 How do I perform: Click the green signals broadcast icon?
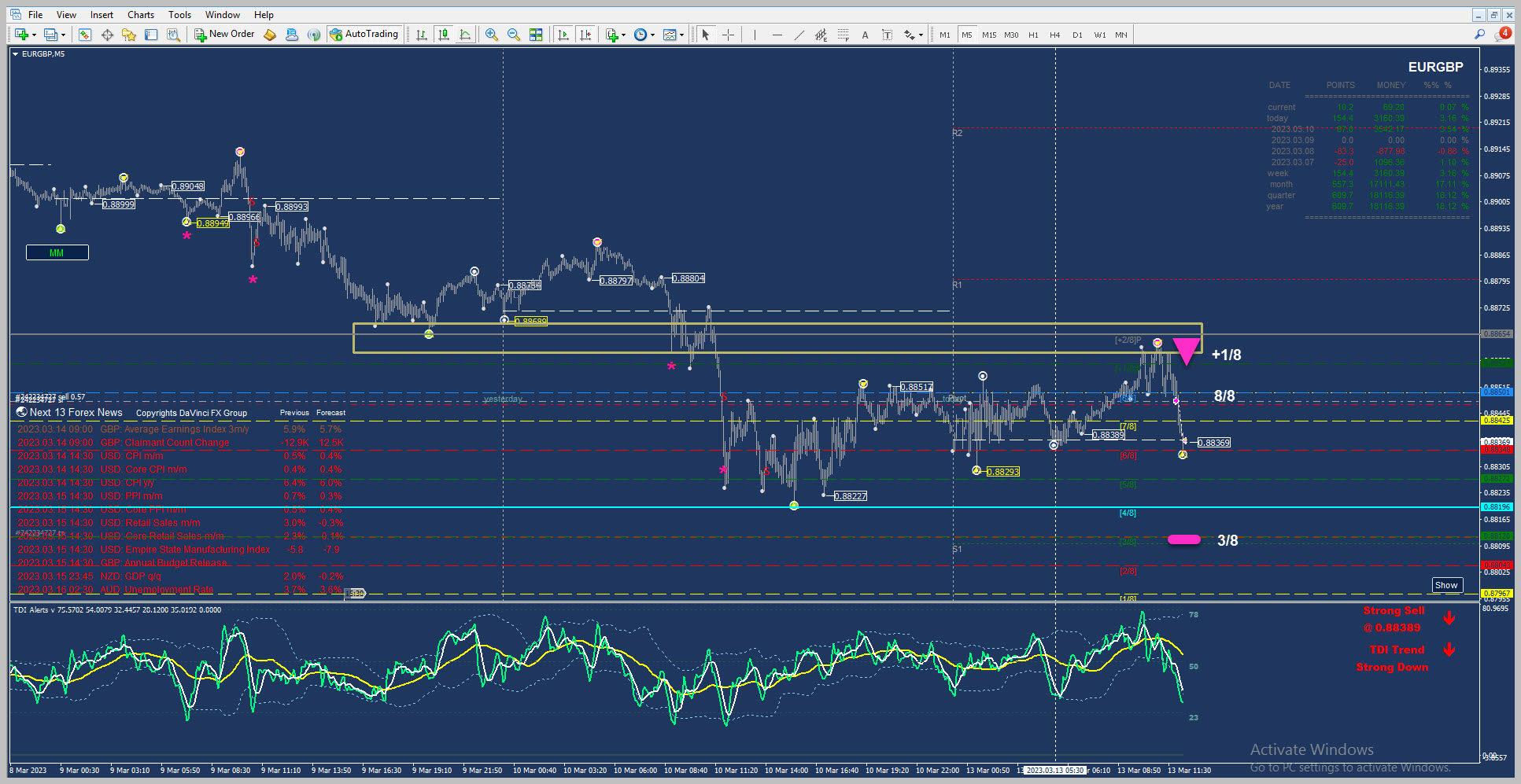314,35
